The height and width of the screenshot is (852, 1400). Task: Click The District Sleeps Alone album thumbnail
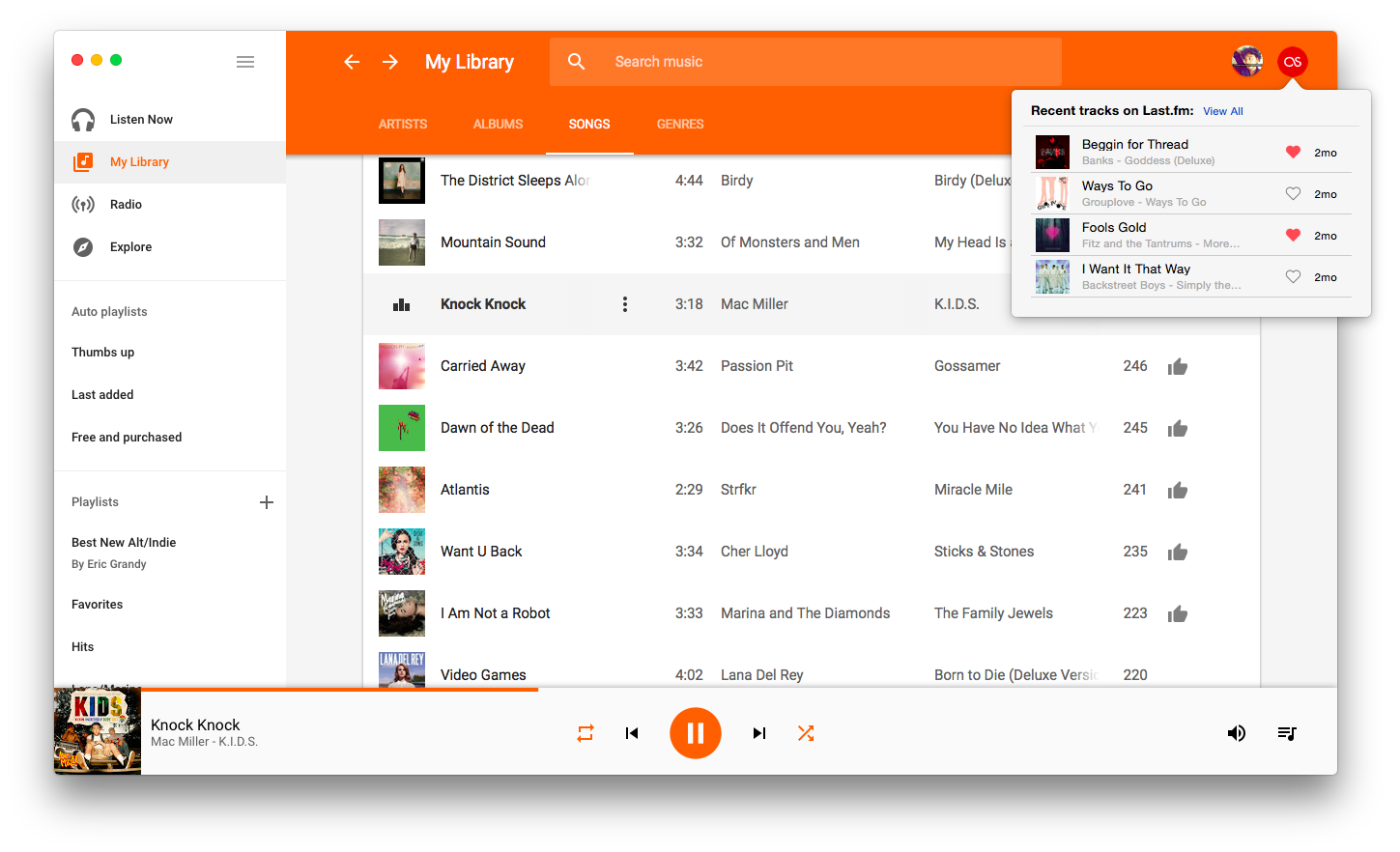coord(402,181)
